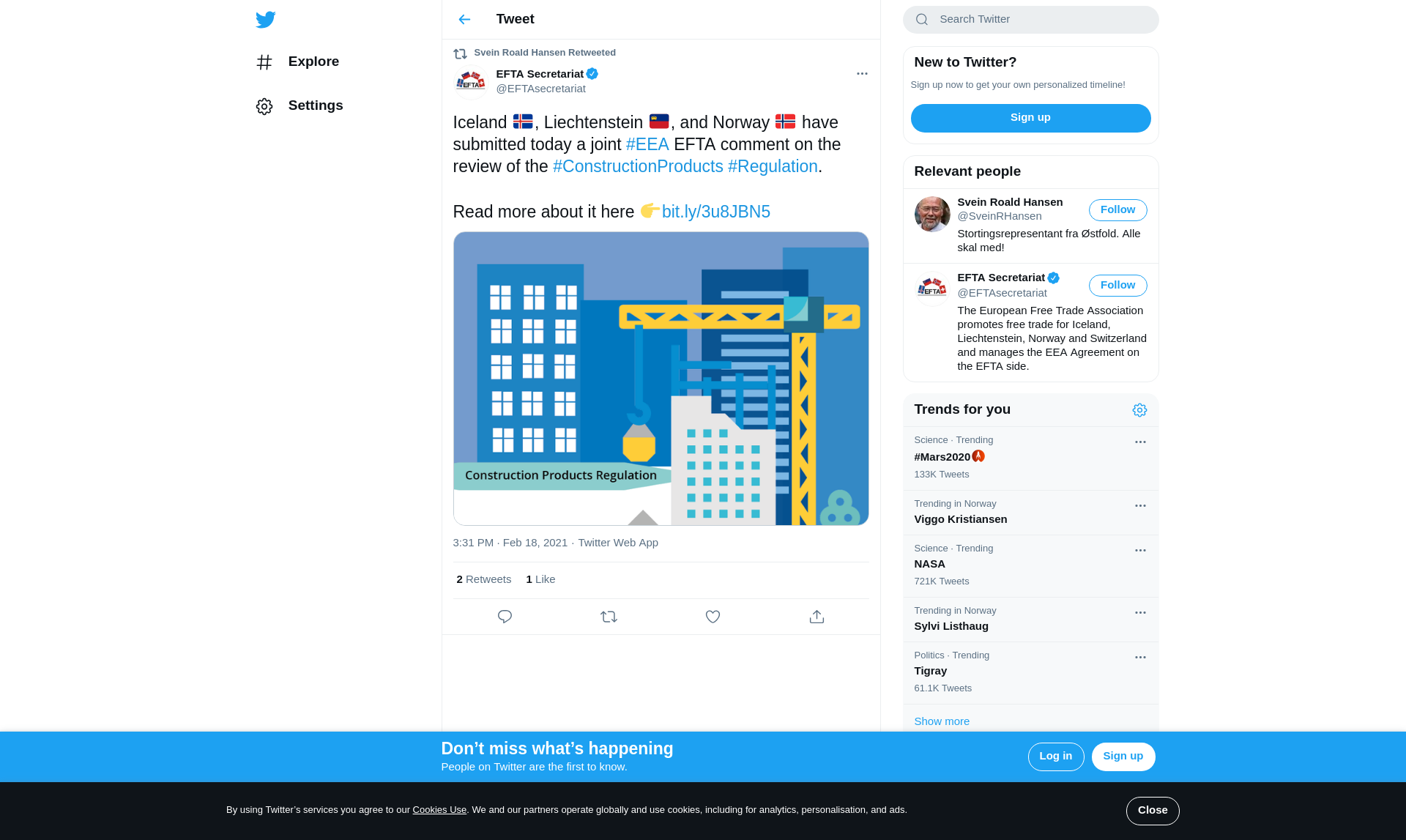
Task: Retweet using the retweet arrows icon
Action: [x=609, y=617]
